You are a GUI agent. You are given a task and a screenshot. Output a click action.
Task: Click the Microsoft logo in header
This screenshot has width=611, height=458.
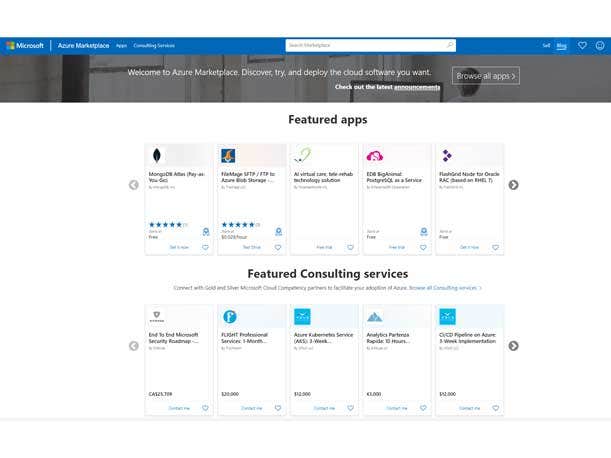point(25,45)
